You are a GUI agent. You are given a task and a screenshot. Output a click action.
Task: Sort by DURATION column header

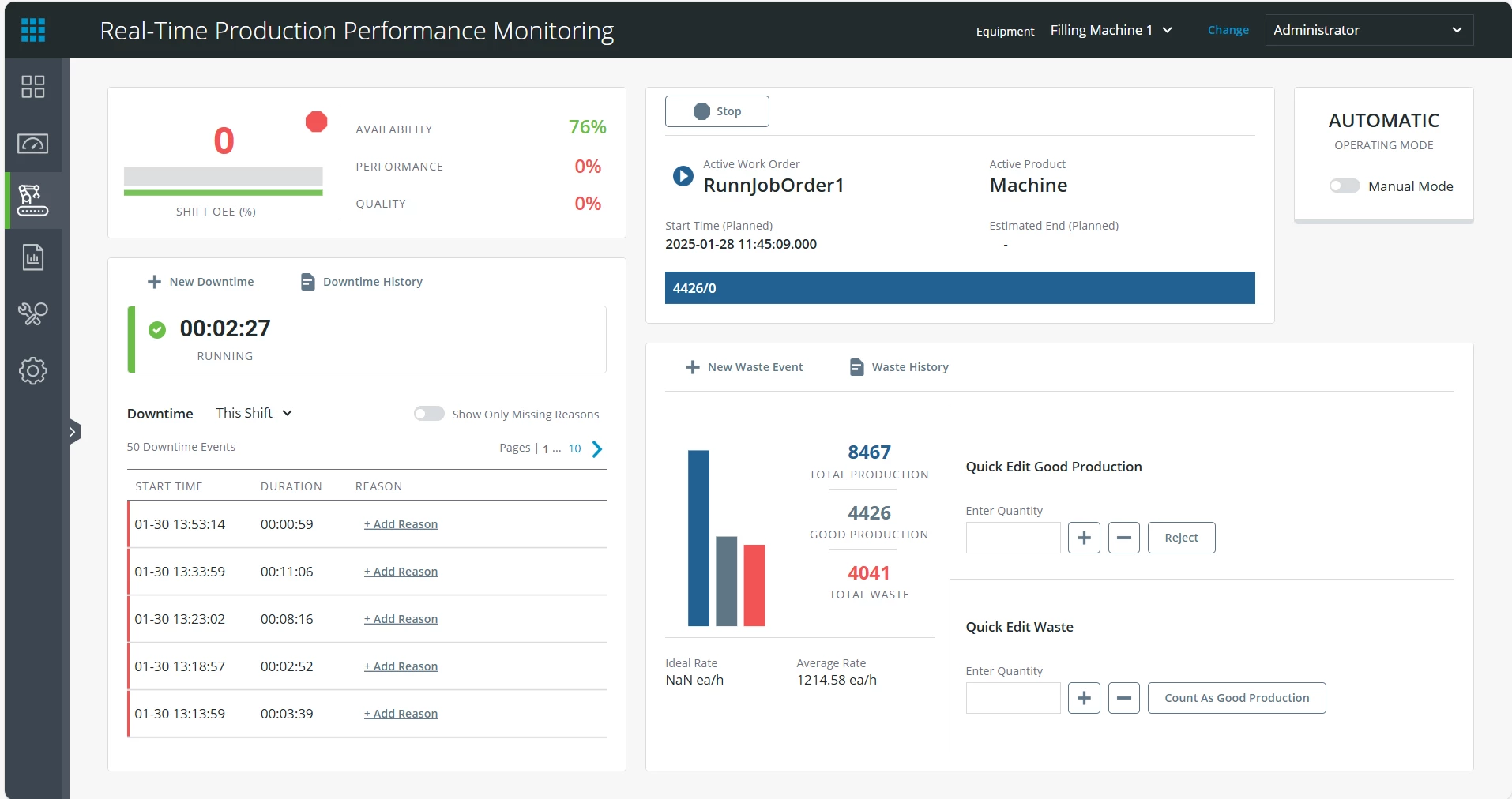[291, 486]
